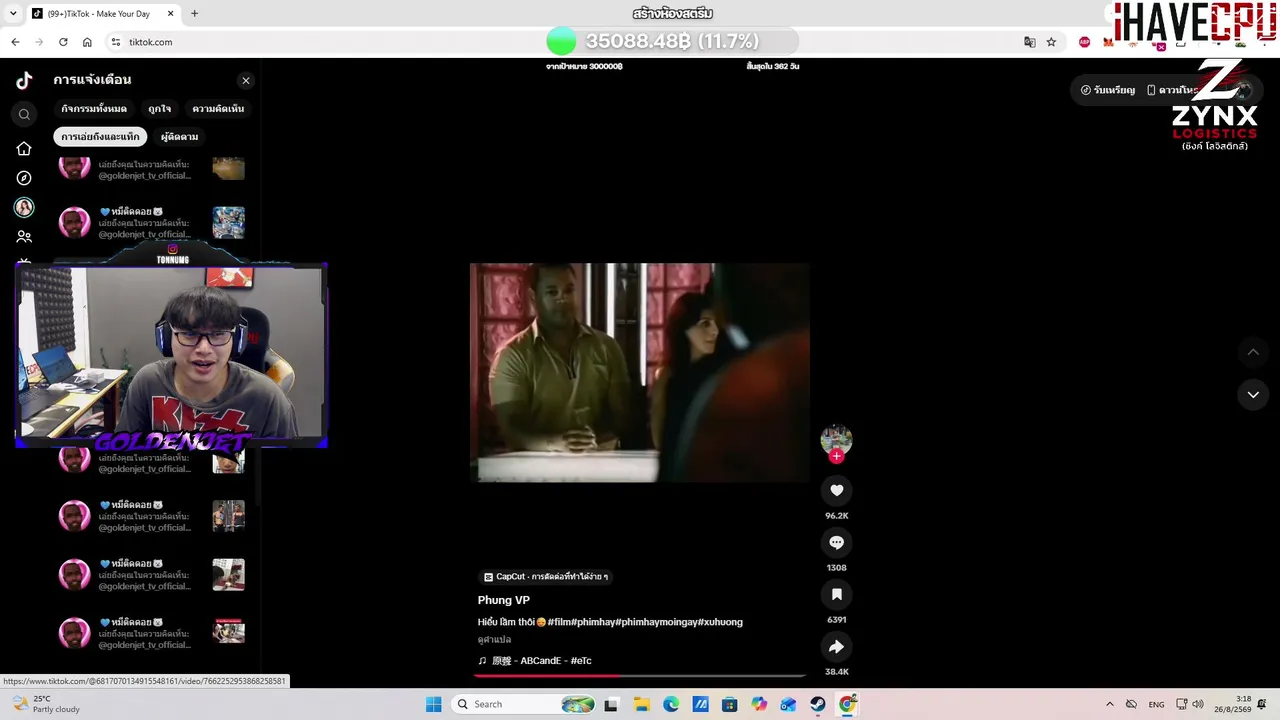Go back with the browser back arrow

coord(15,42)
